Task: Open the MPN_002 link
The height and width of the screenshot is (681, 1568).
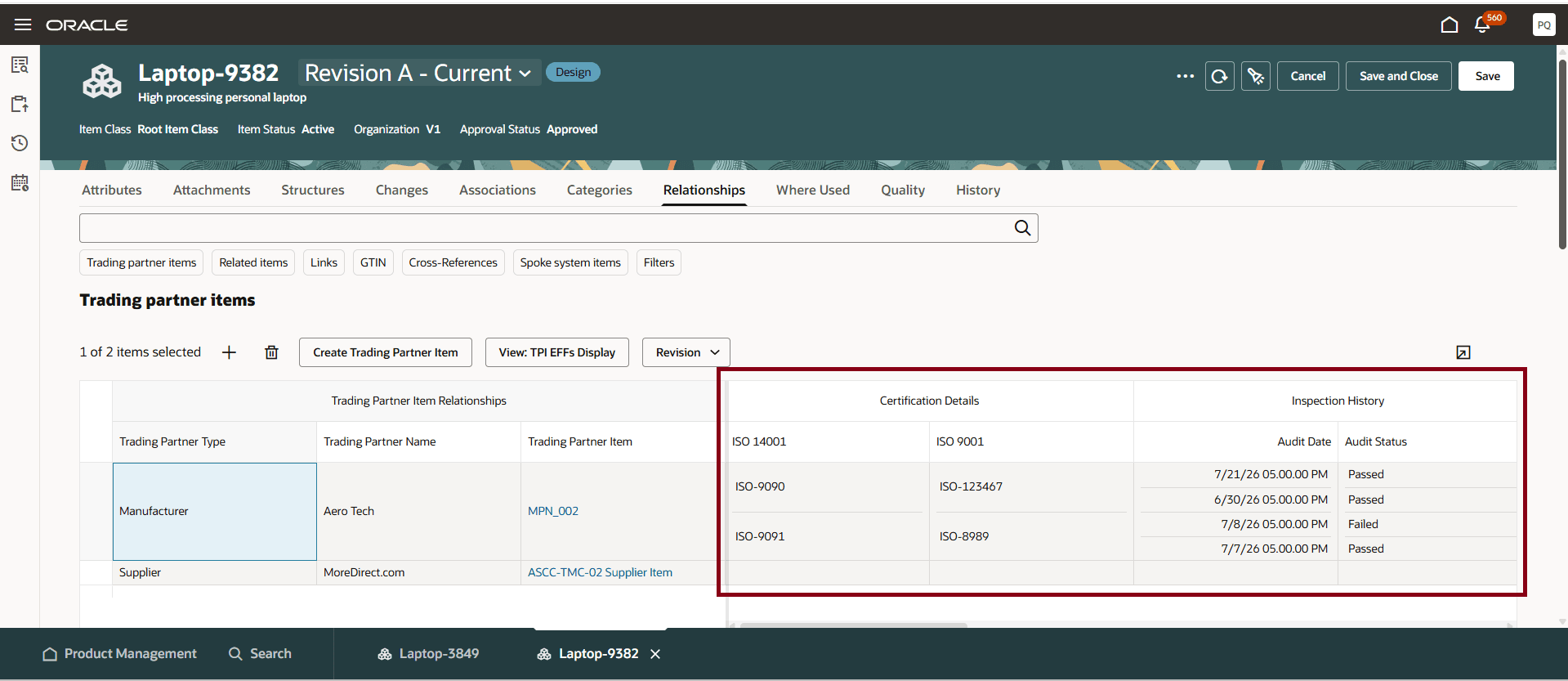Action: pos(553,511)
